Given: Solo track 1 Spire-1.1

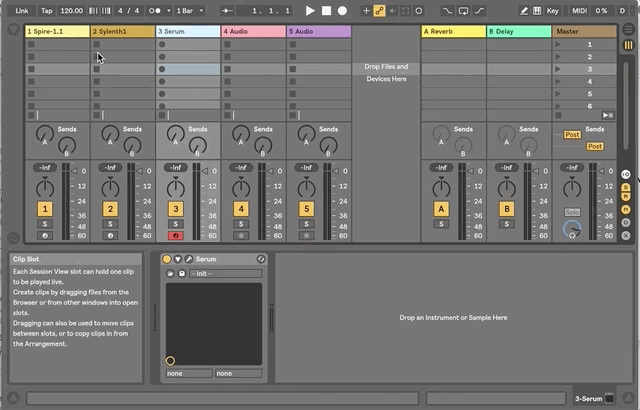Looking at the screenshot, I should [x=44, y=224].
